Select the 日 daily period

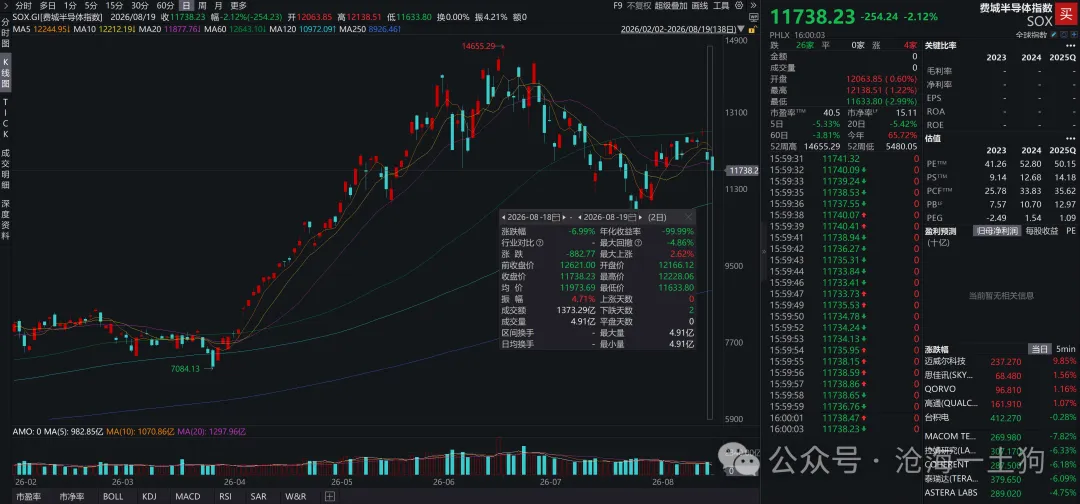point(186,6)
